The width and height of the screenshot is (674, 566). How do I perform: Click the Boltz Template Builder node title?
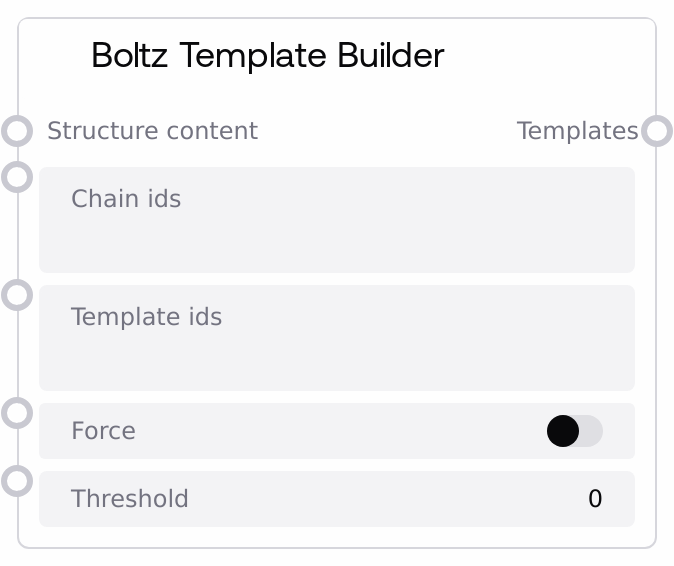pos(267,56)
